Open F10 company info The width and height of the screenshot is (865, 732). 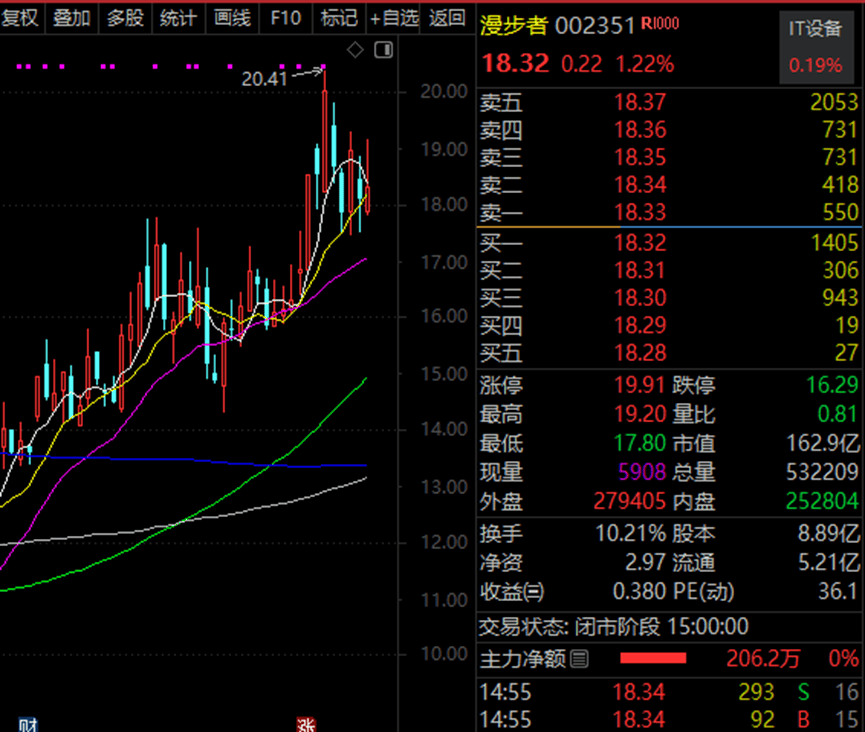click(286, 18)
